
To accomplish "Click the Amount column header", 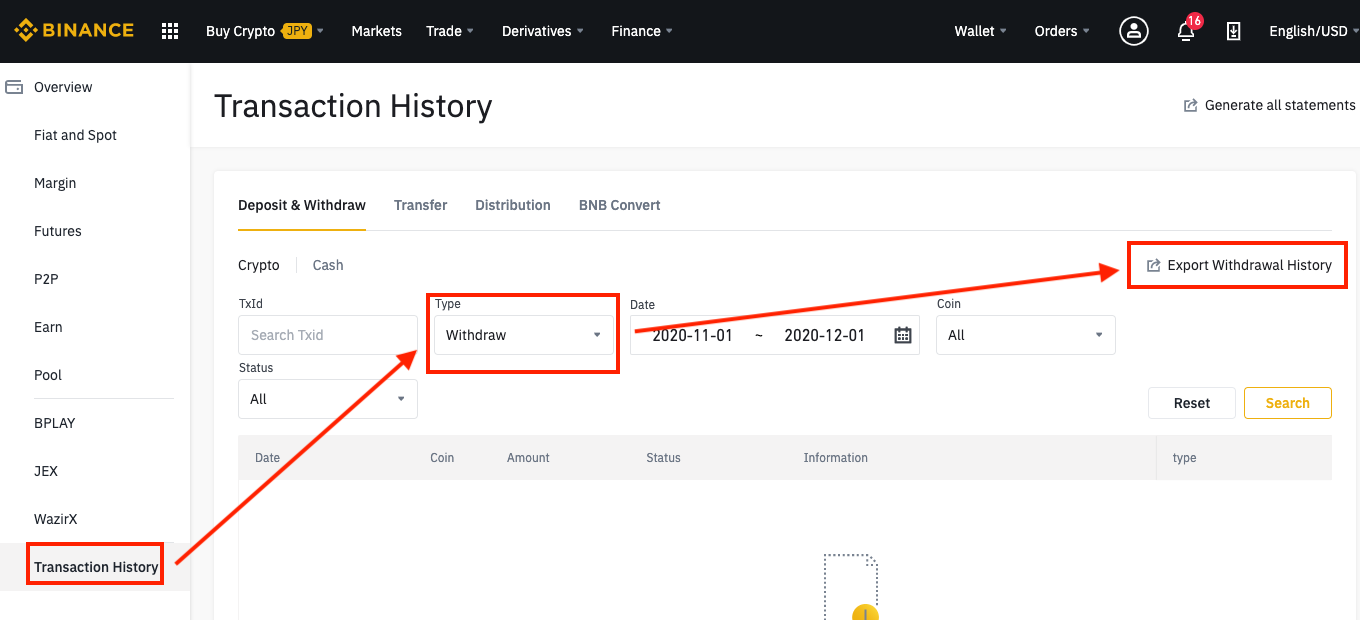I will [x=528, y=458].
